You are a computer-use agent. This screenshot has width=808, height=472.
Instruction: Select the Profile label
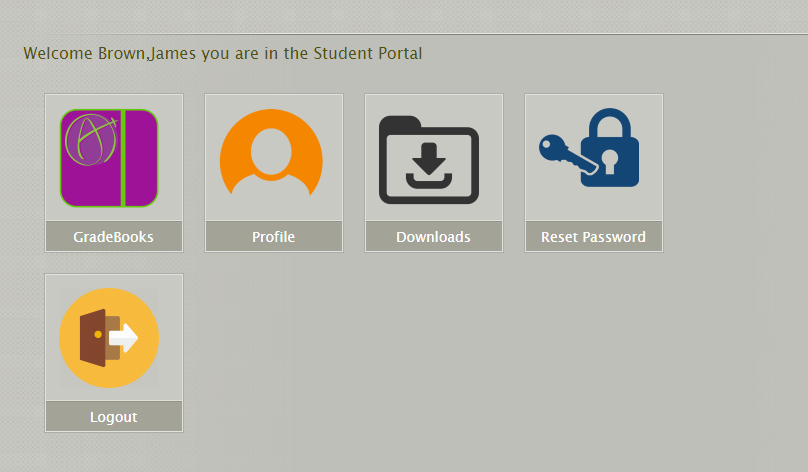click(273, 237)
